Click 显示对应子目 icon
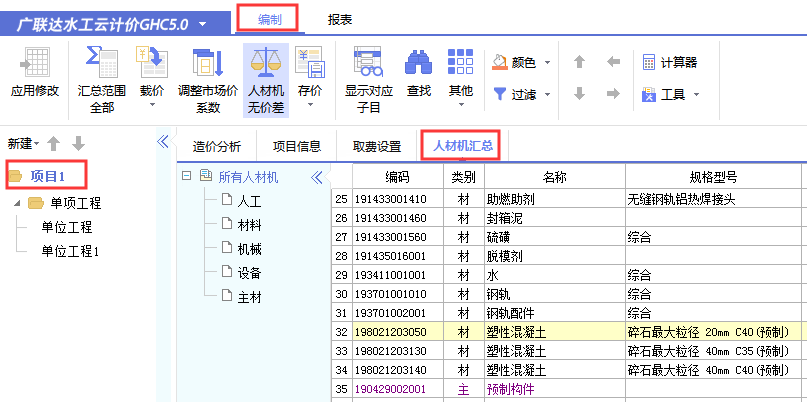This screenshot has width=807, height=402. tap(369, 62)
